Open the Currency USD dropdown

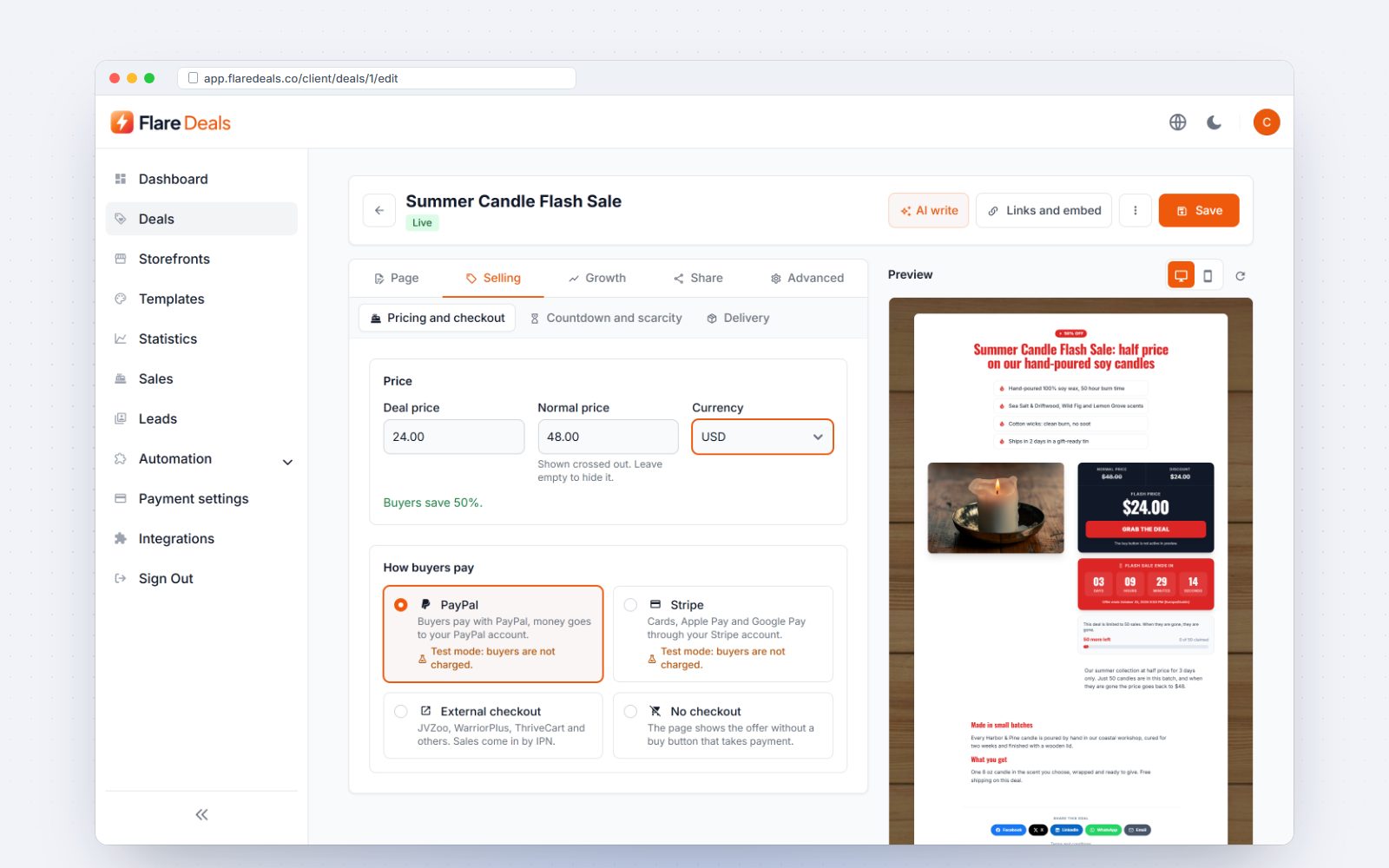point(762,437)
